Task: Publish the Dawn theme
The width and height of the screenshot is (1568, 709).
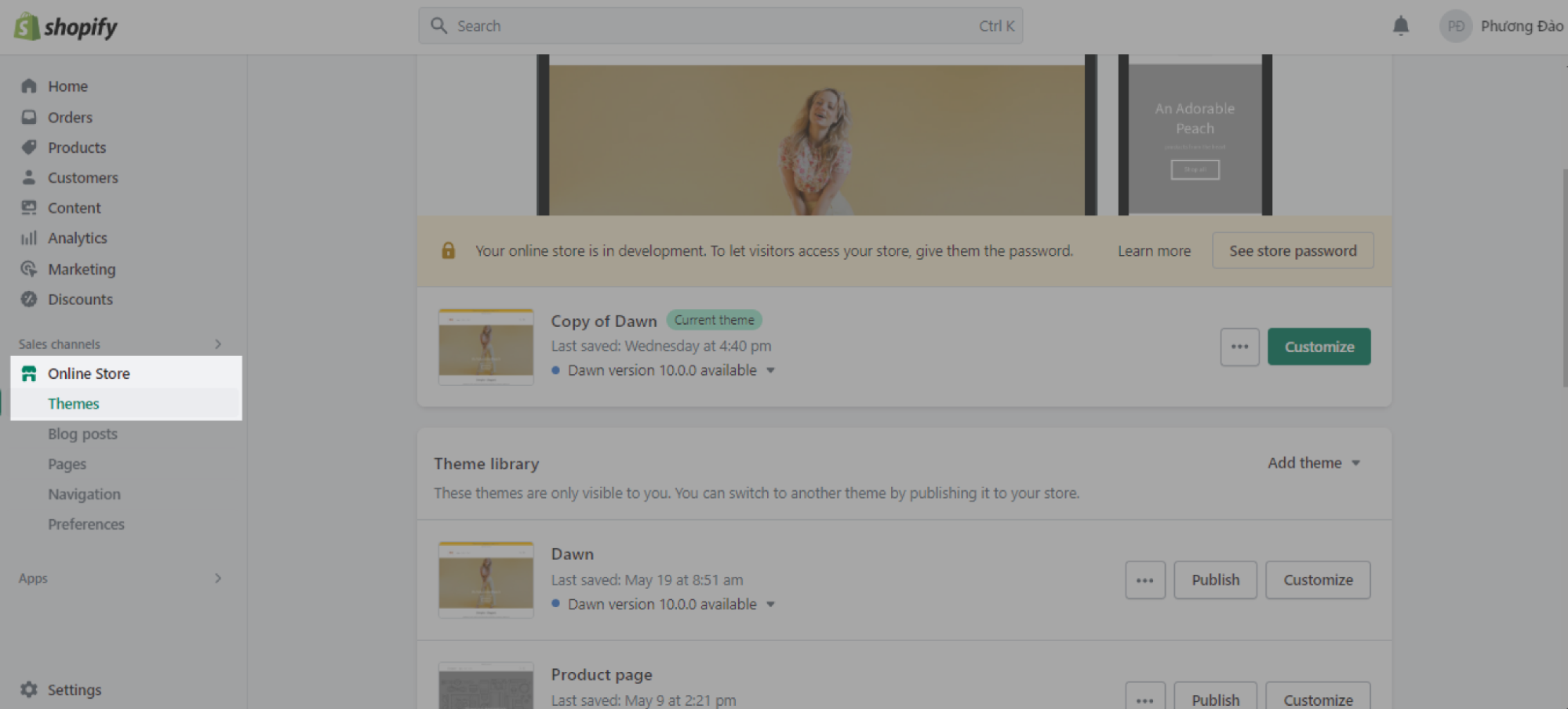Action: click(1215, 580)
